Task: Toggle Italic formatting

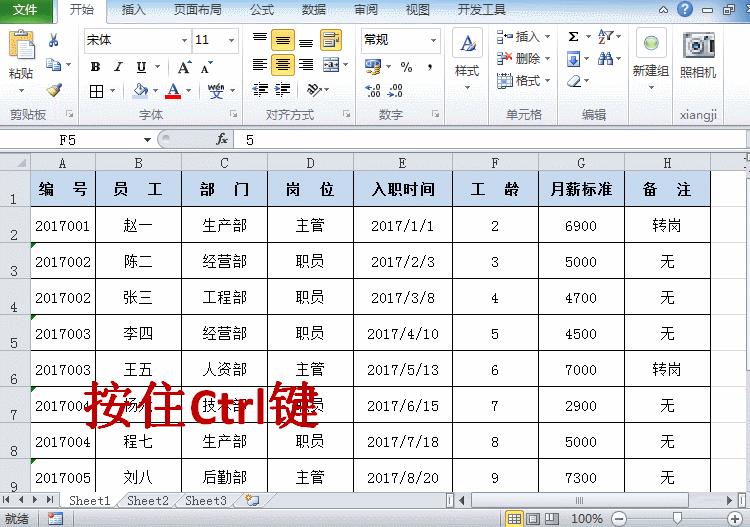Action: click(118, 67)
